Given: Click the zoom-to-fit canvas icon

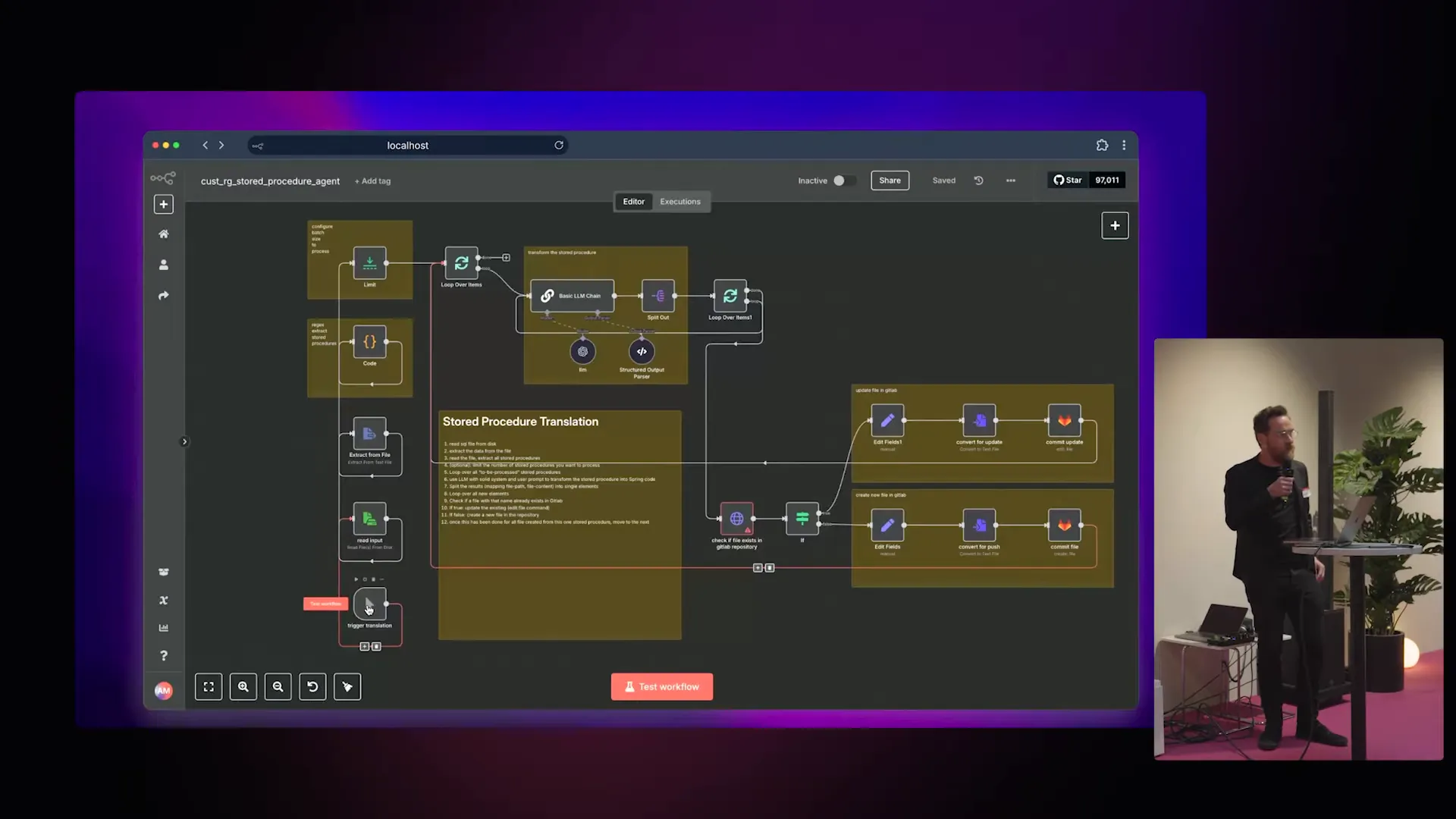Looking at the screenshot, I should (209, 686).
